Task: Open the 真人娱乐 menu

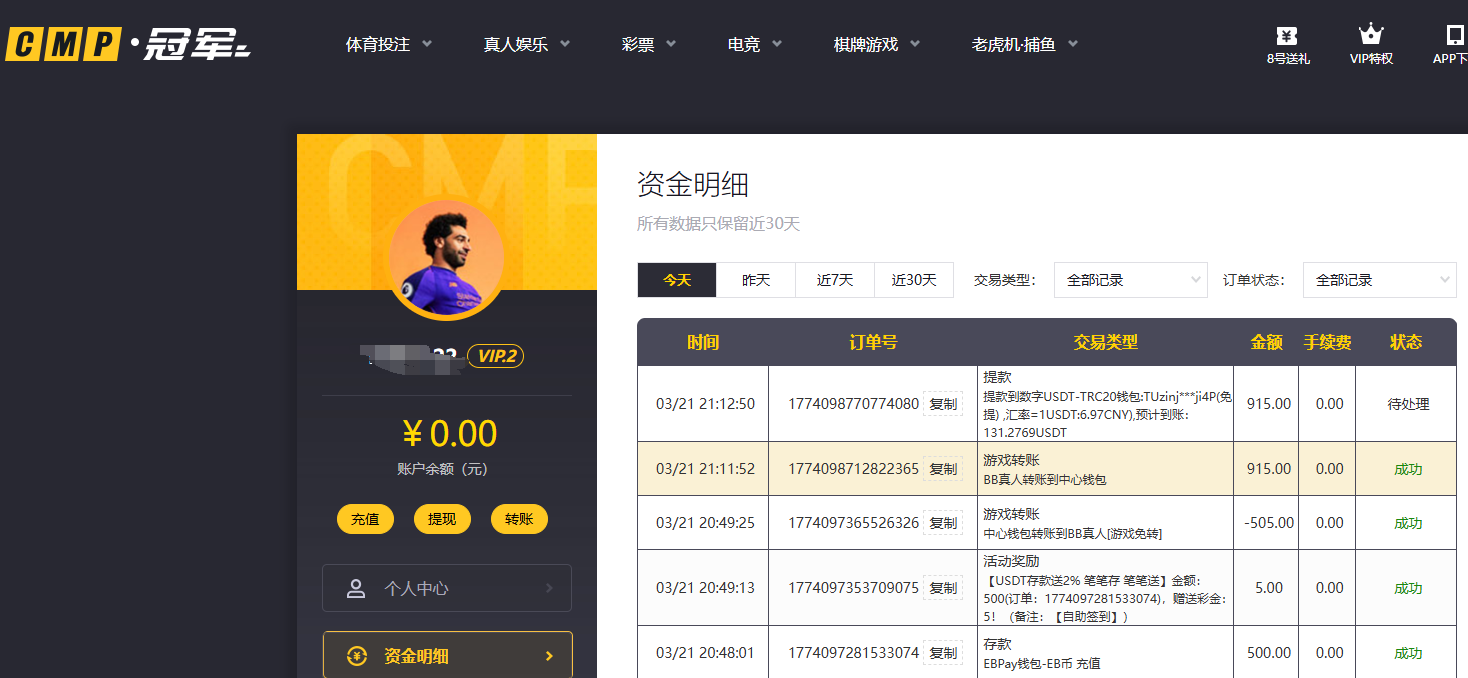Action: 516,44
